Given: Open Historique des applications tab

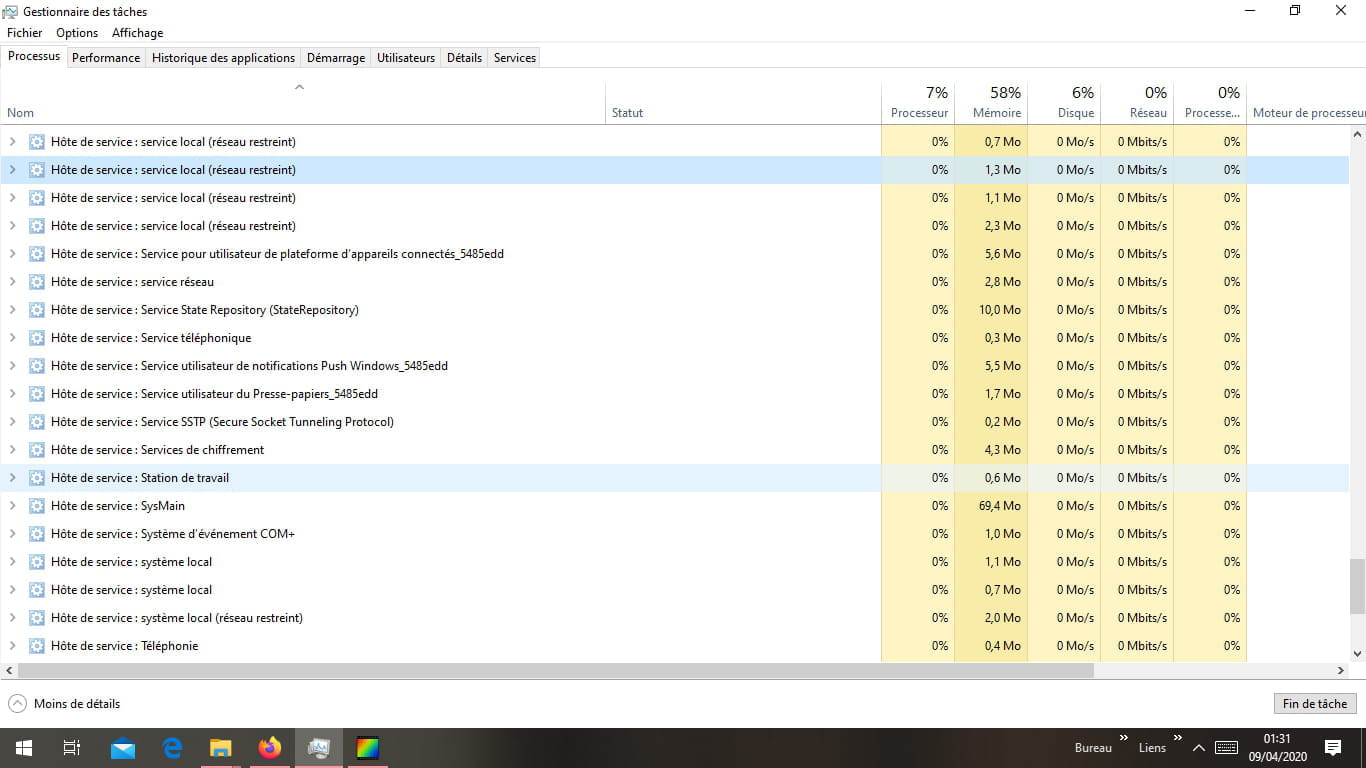Looking at the screenshot, I should 223,58.
